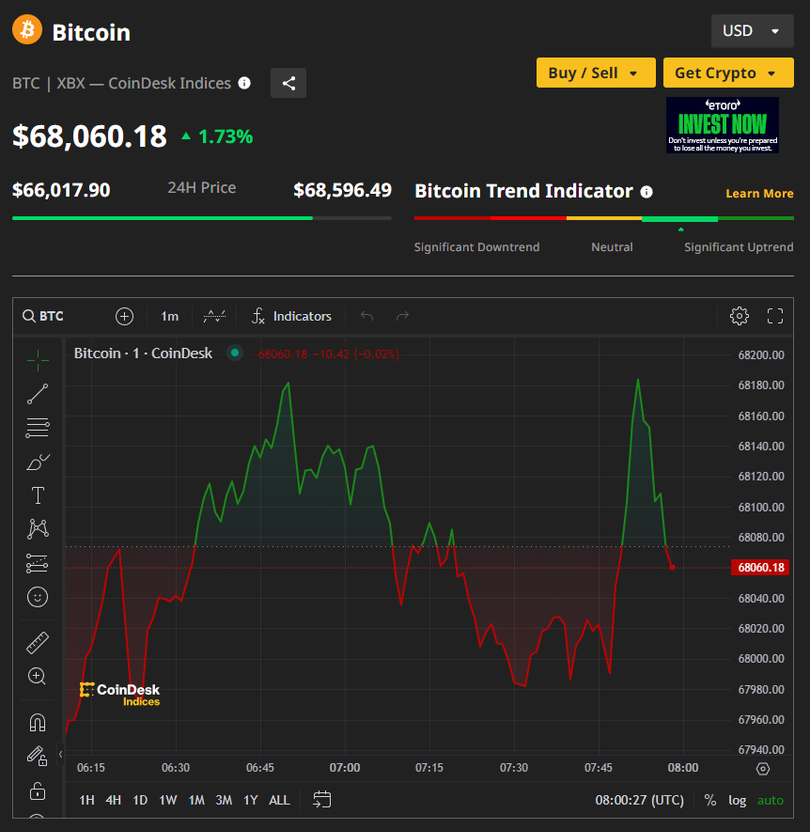810x832 pixels.
Task: Select the trend line drawing tool
Action: pos(37,394)
